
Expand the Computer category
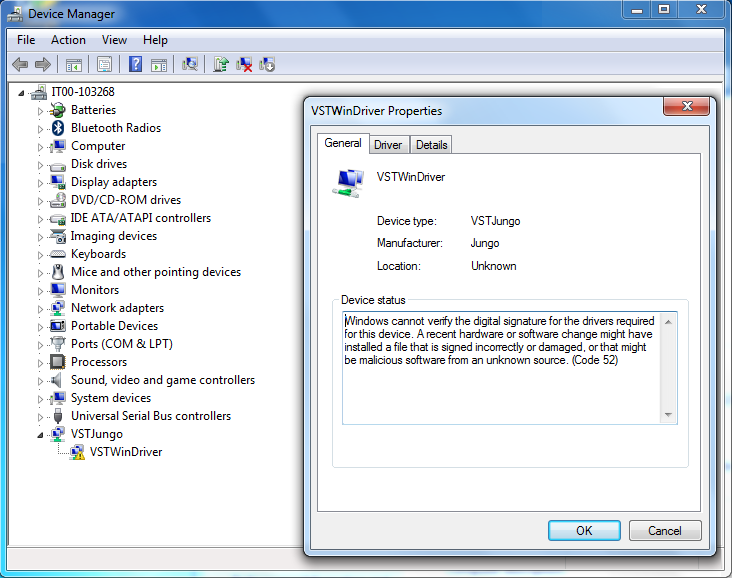[40, 147]
